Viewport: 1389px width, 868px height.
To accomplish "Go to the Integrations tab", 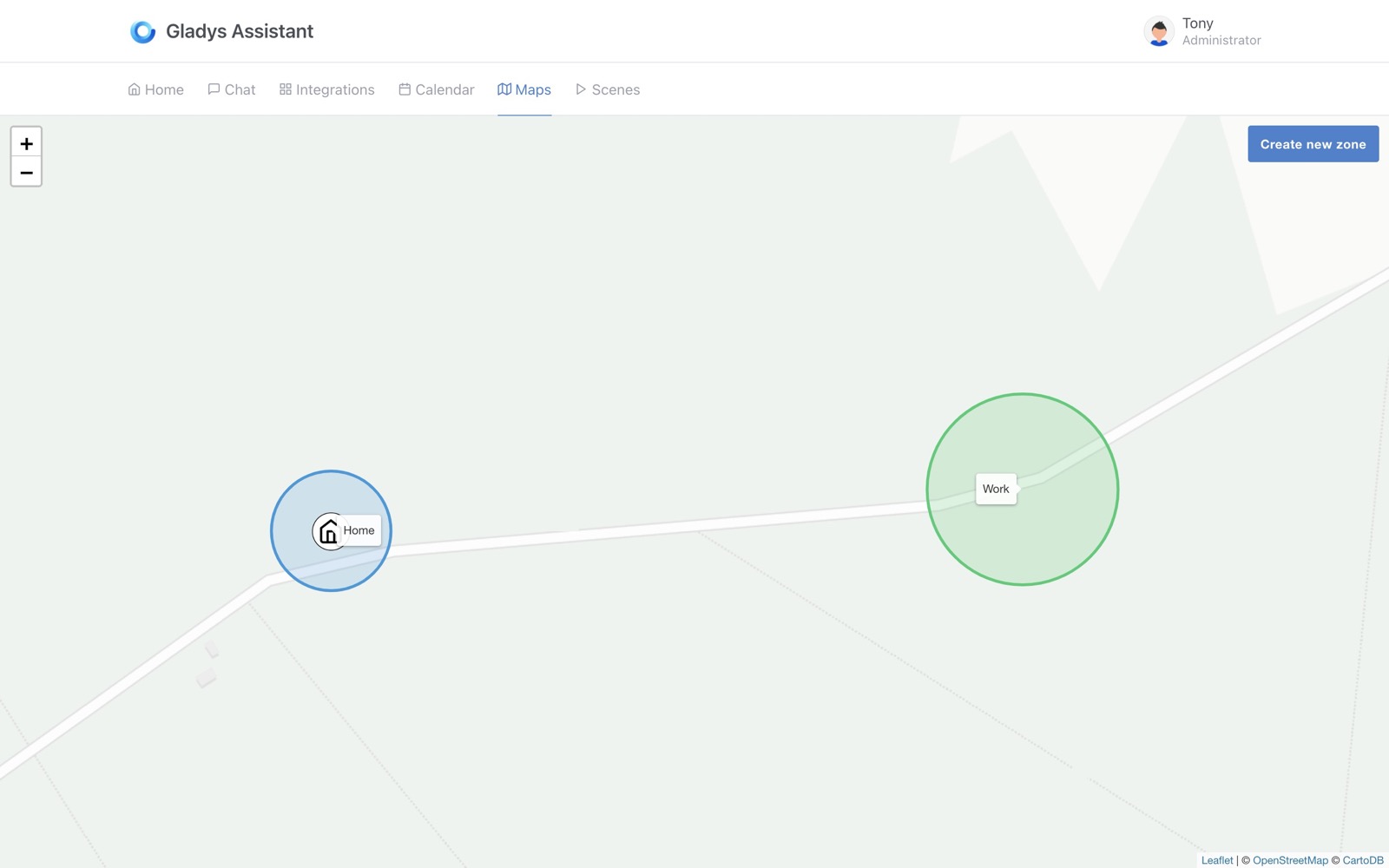I will [x=327, y=89].
